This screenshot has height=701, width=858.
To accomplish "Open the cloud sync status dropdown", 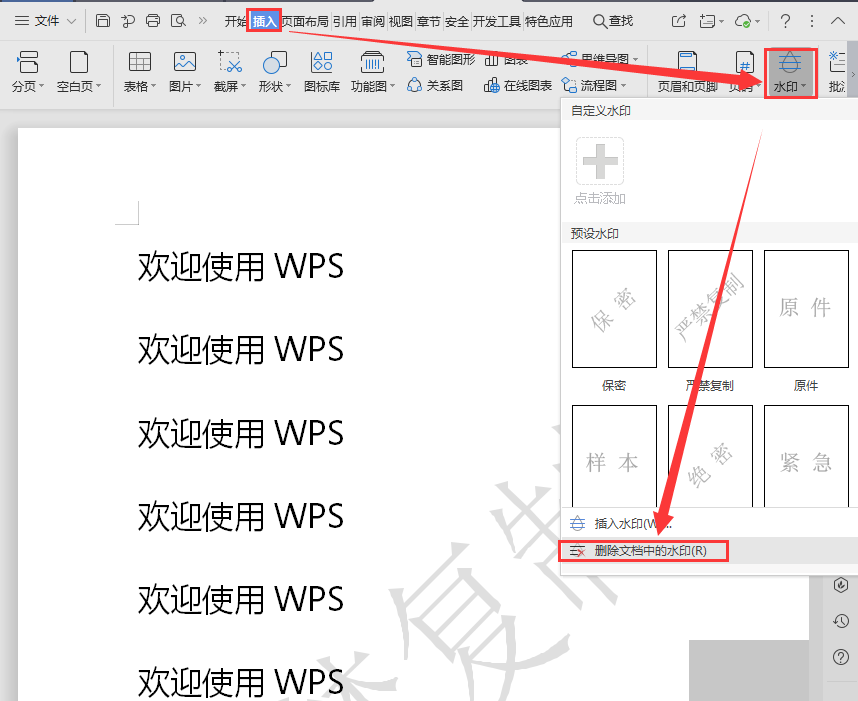I will (x=747, y=21).
